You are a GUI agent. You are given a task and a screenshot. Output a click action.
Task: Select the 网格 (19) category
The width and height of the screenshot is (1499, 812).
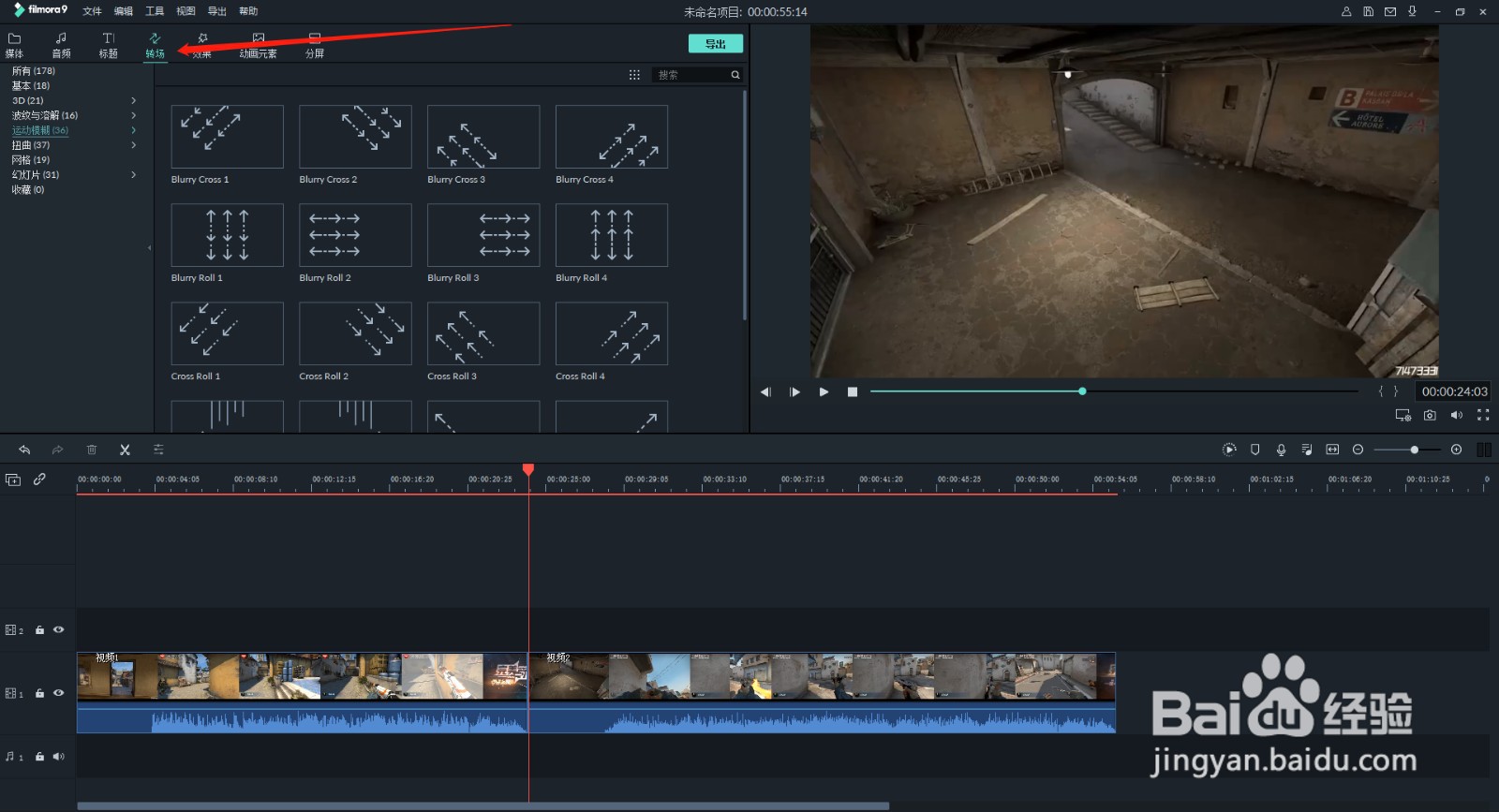click(31, 160)
